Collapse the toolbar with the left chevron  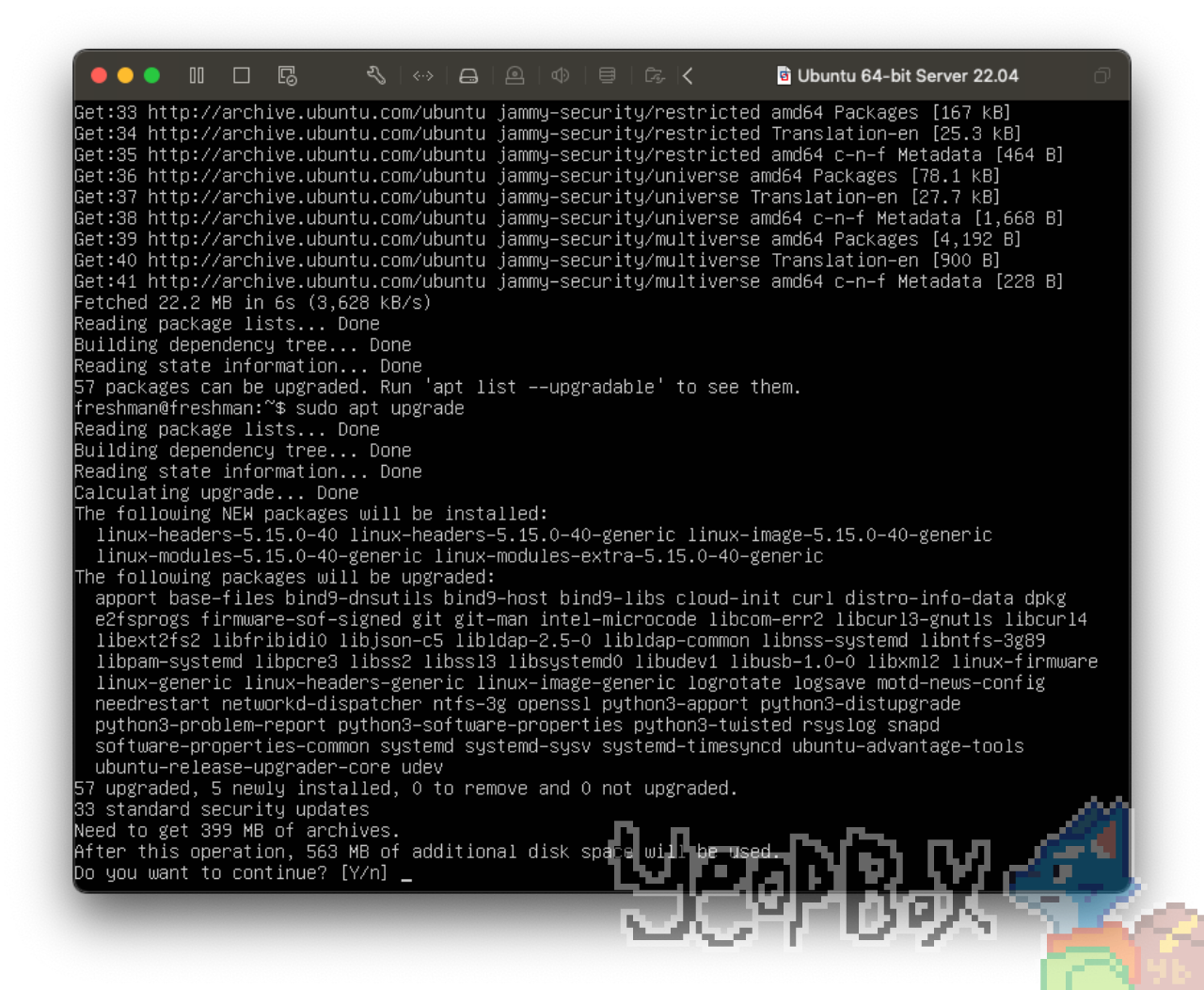coord(688,75)
